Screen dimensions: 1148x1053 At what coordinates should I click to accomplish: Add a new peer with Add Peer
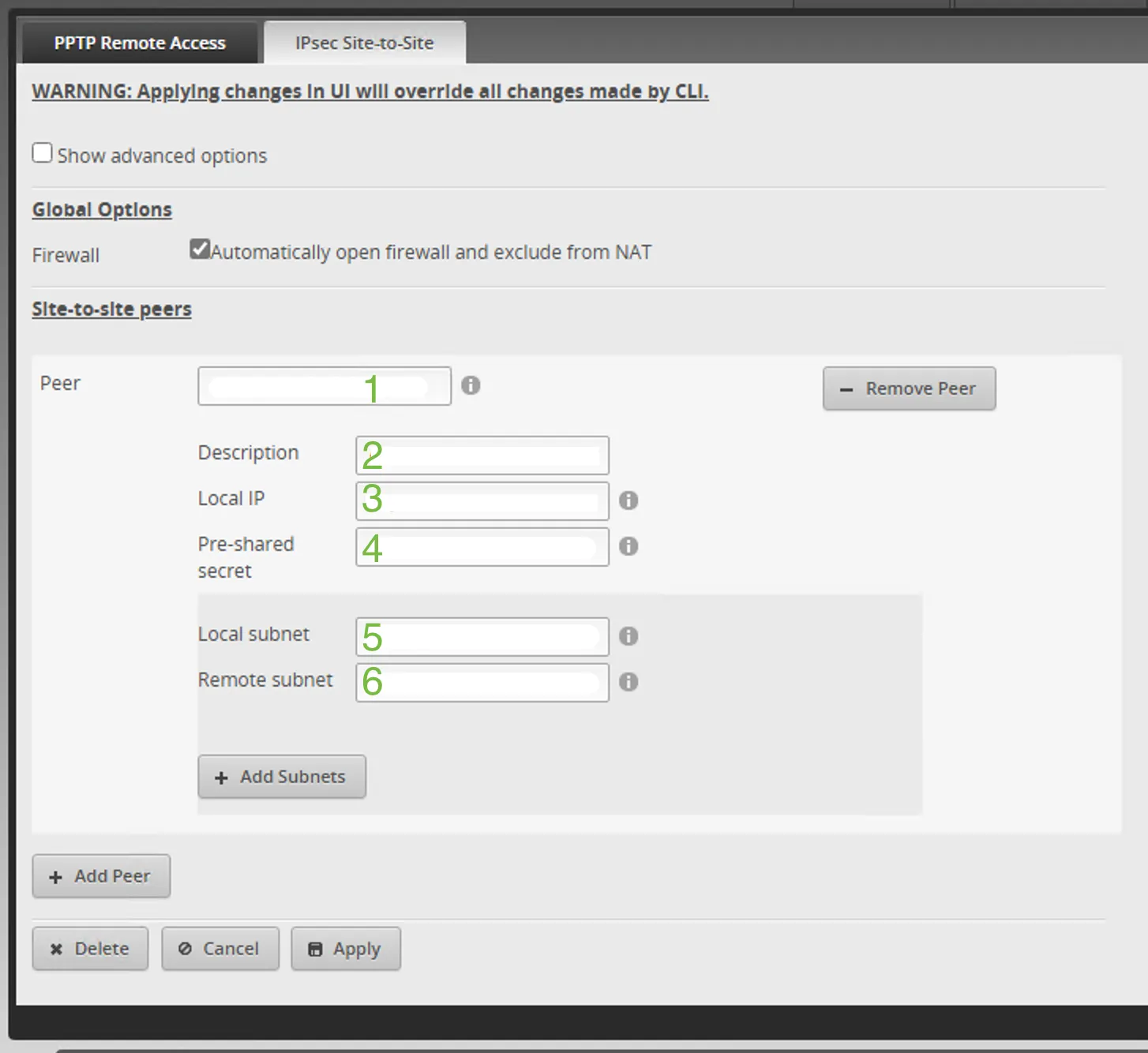pyautogui.click(x=101, y=876)
